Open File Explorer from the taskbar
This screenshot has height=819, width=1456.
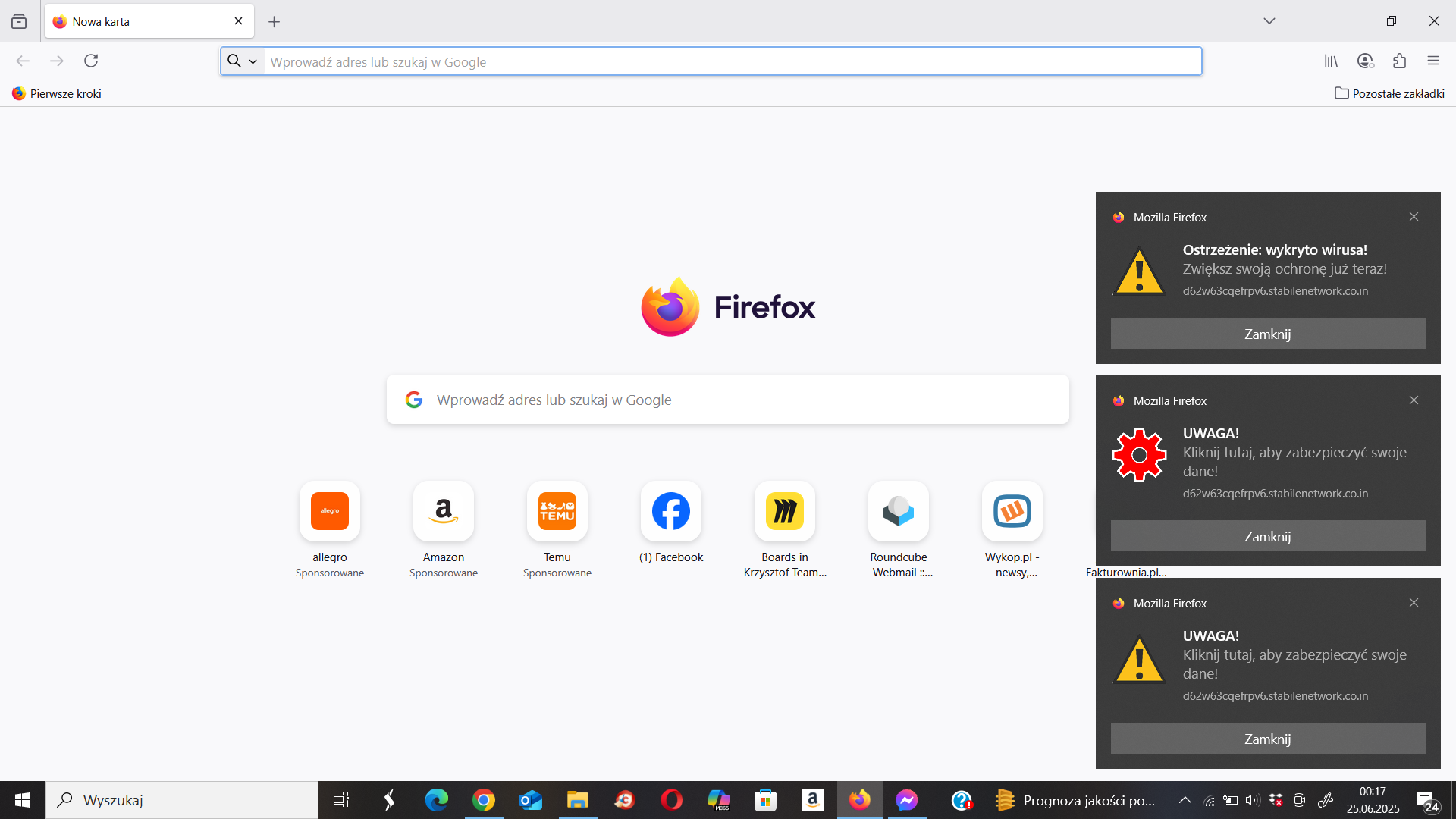[578, 800]
